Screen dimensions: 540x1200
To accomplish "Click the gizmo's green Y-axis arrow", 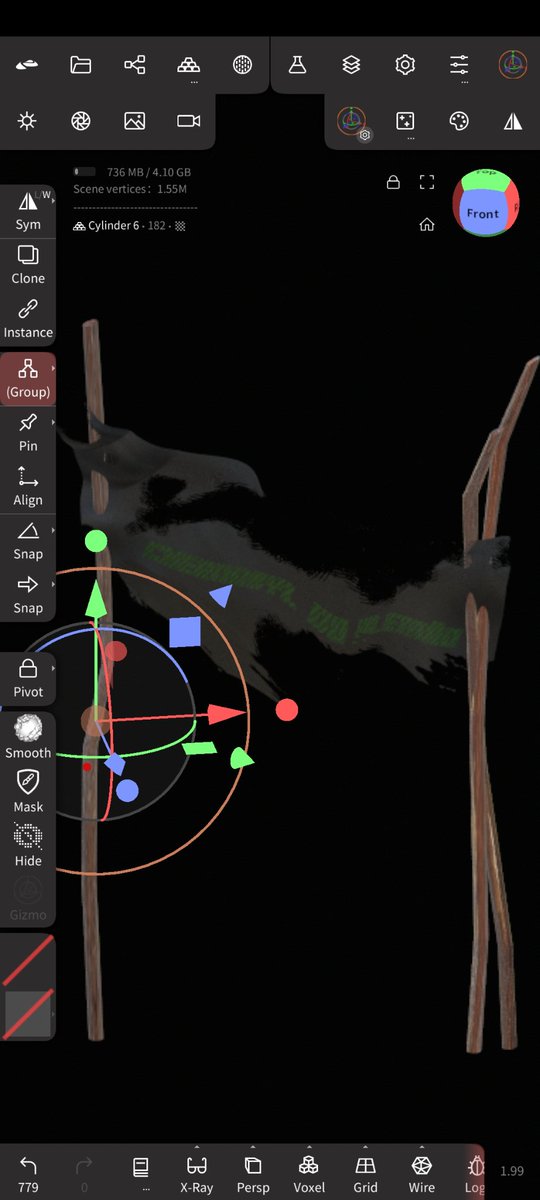I will [x=96, y=601].
